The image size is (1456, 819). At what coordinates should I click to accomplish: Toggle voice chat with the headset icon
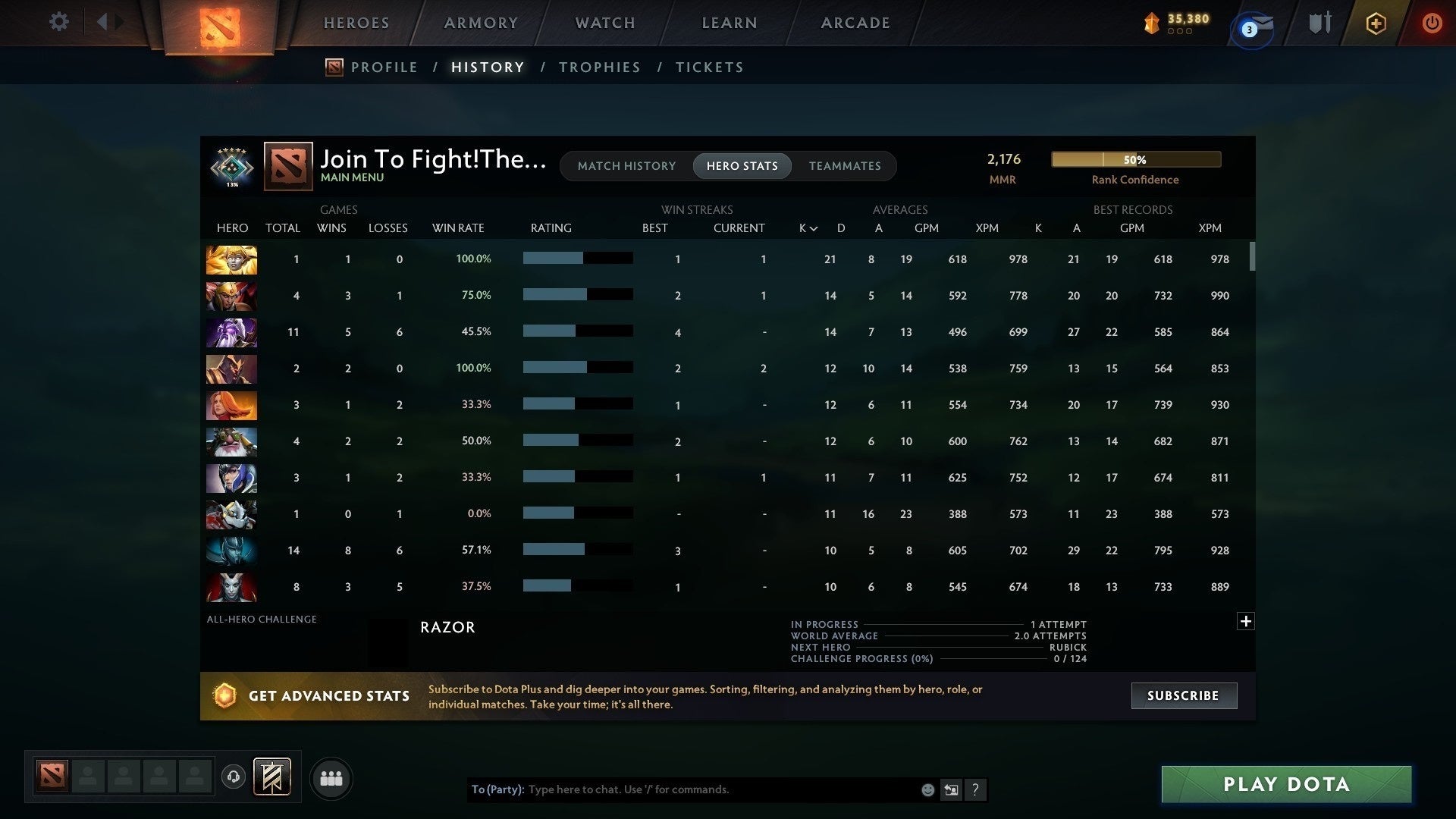click(x=234, y=775)
